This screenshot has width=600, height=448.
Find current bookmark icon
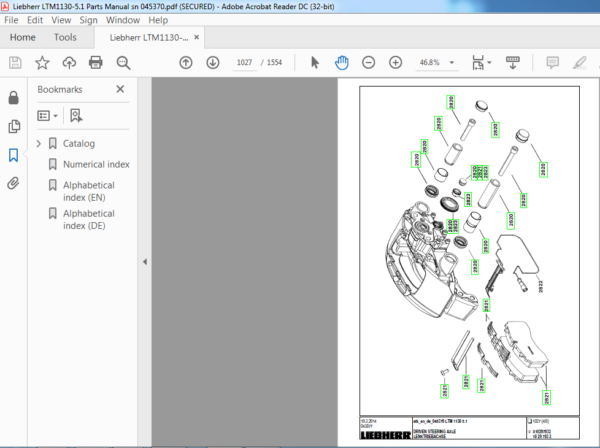pyautogui.click(x=76, y=116)
